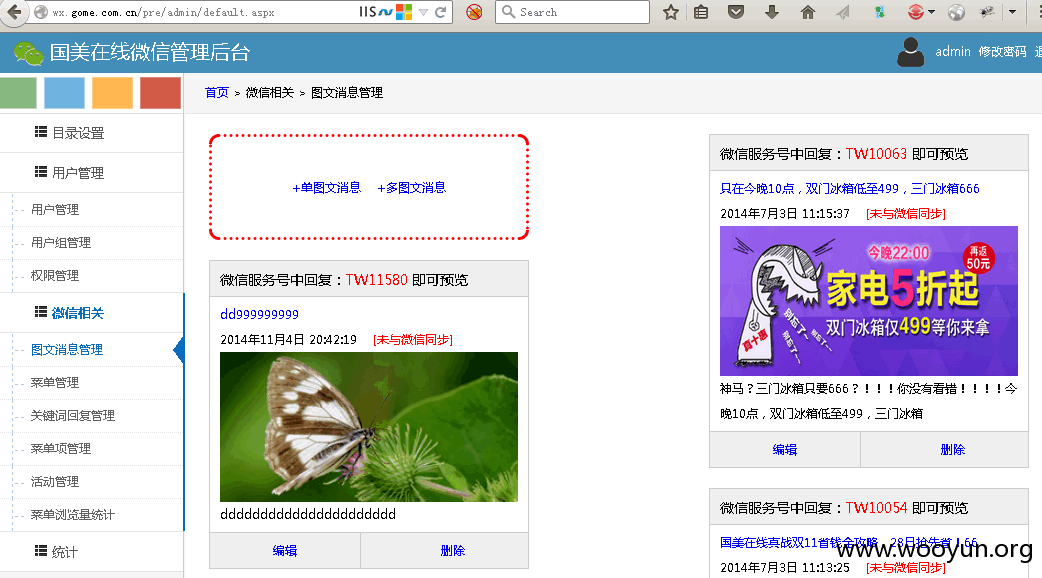This screenshot has height=578, width=1042.
Task: Go to the browser home icon
Action: pyautogui.click(x=807, y=12)
